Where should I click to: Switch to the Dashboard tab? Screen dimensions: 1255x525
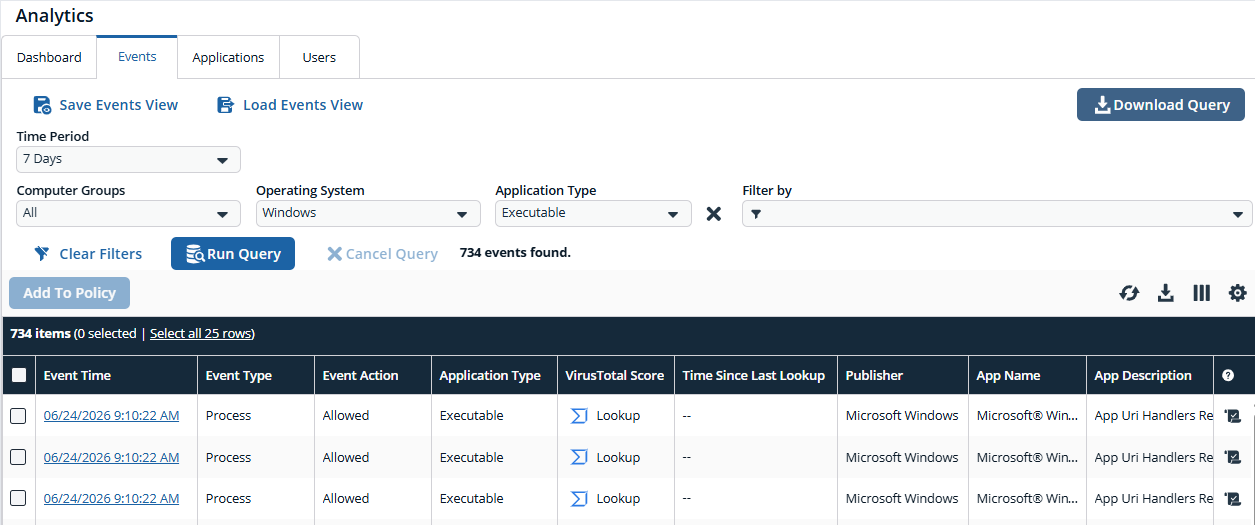click(49, 57)
